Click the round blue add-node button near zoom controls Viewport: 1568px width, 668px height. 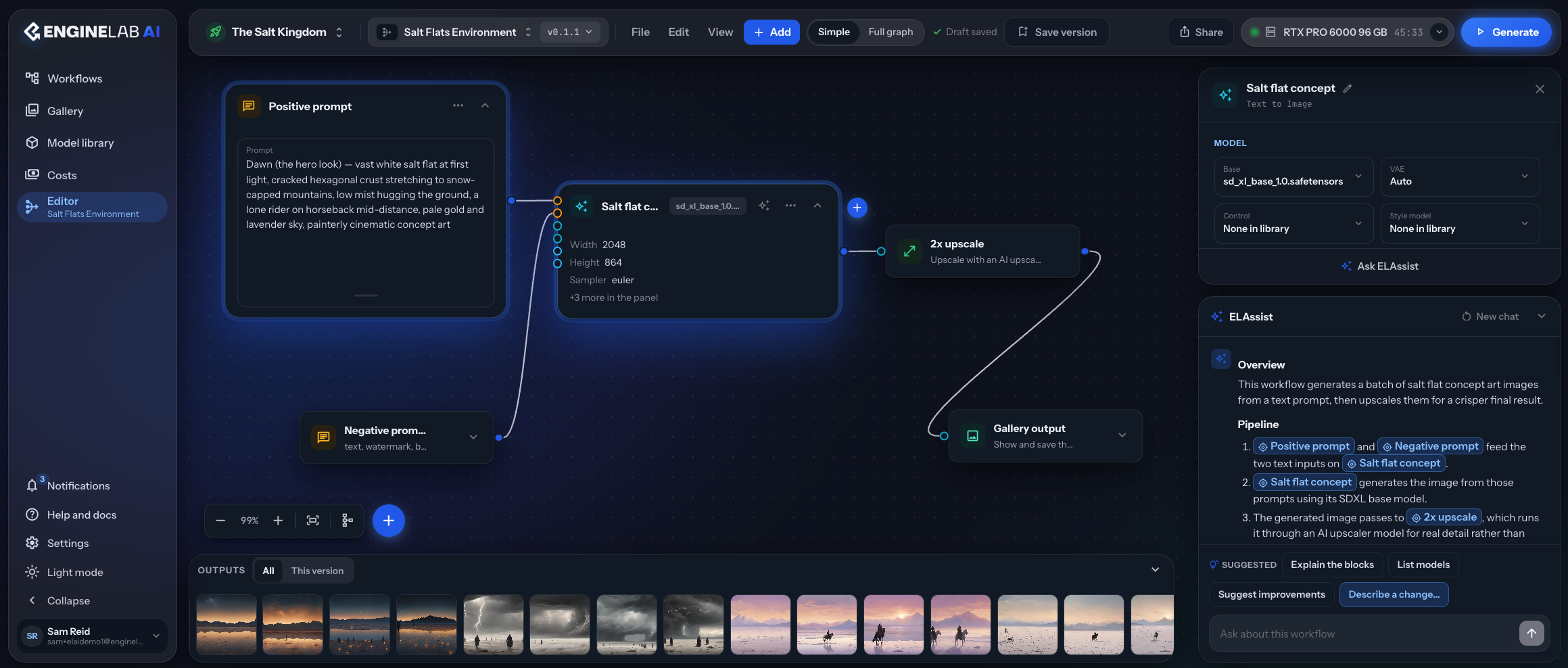(x=389, y=521)
